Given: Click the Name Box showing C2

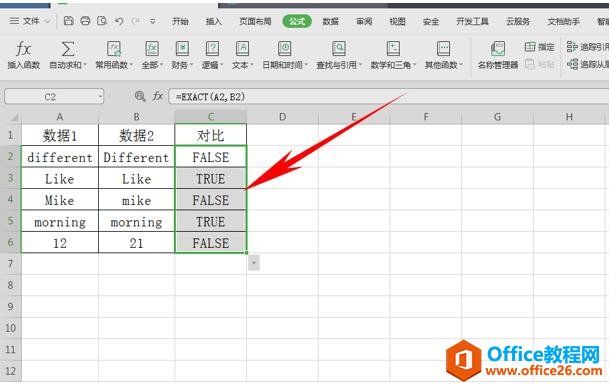Looking at the screenshot, I should tap(50, 96).
